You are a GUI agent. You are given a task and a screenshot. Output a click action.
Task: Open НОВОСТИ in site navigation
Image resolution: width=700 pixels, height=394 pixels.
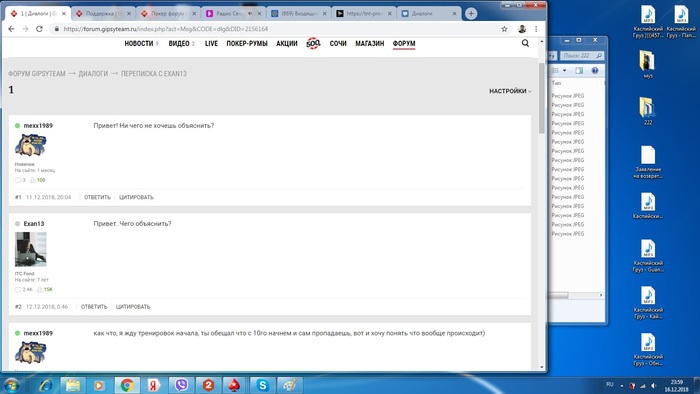tap(139, 43)
